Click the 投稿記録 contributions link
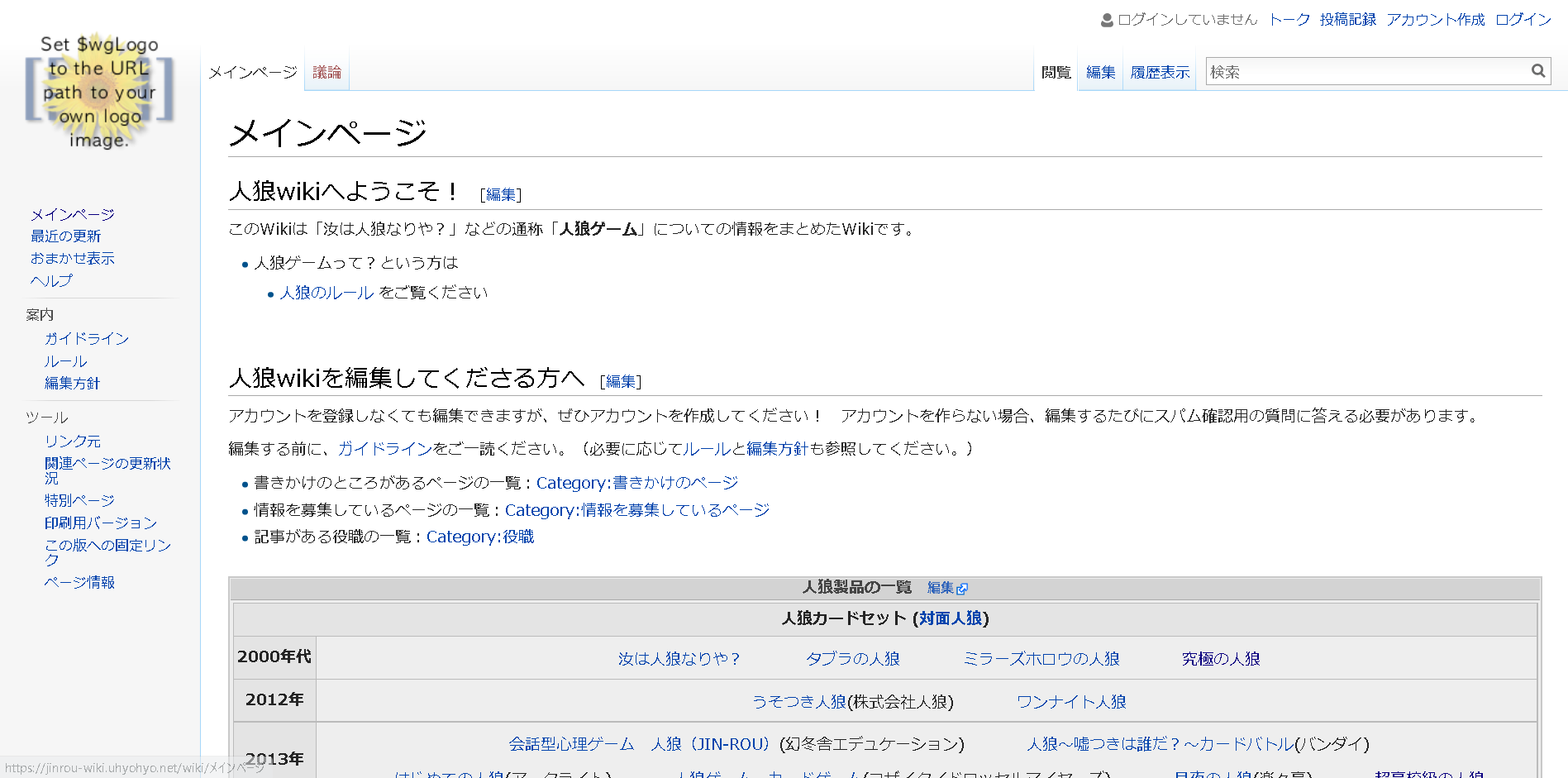Image resolution: width=1568 pixels, height=778 pixels. 1347,20
